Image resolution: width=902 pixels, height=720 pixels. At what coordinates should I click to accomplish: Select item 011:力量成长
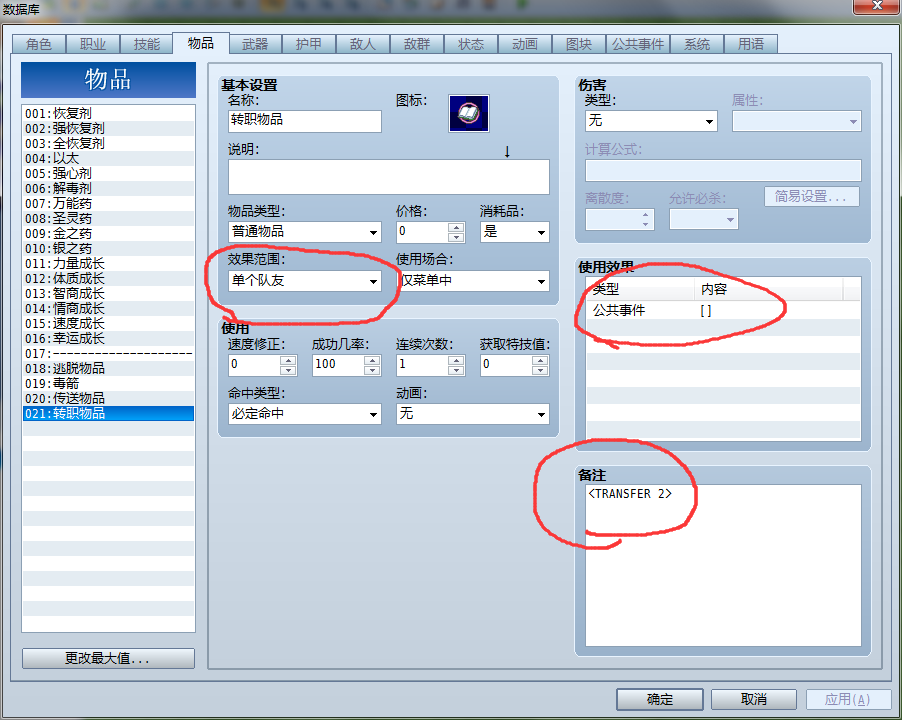[x=108, y=263]
